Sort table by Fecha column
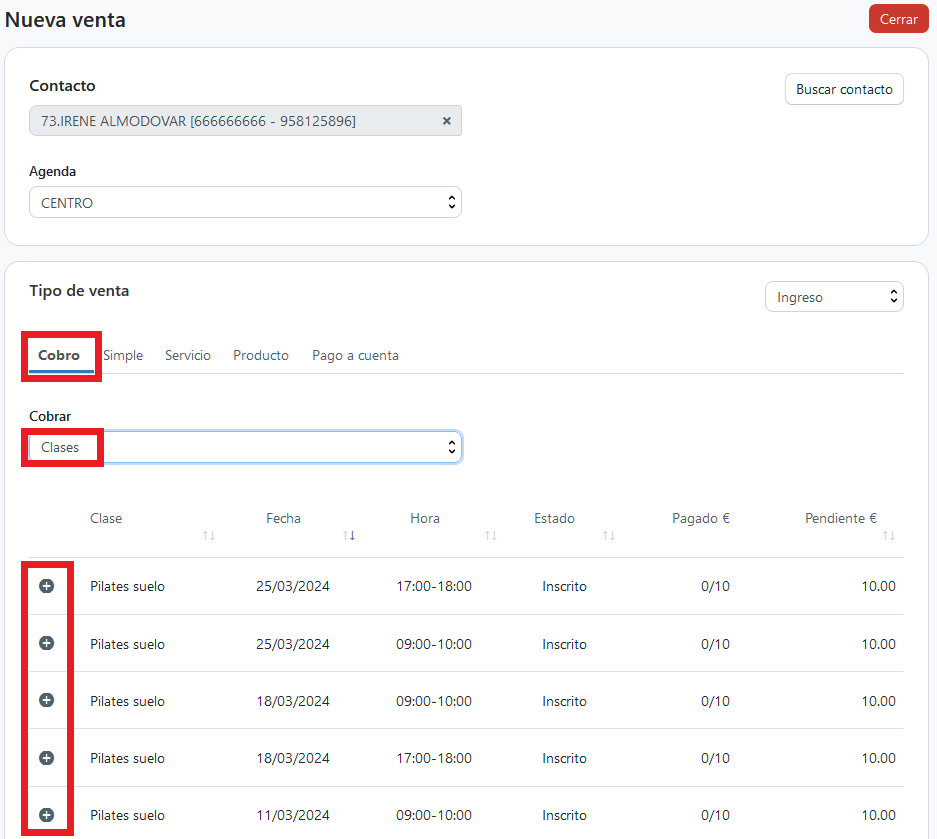 [x=349, y=535]
